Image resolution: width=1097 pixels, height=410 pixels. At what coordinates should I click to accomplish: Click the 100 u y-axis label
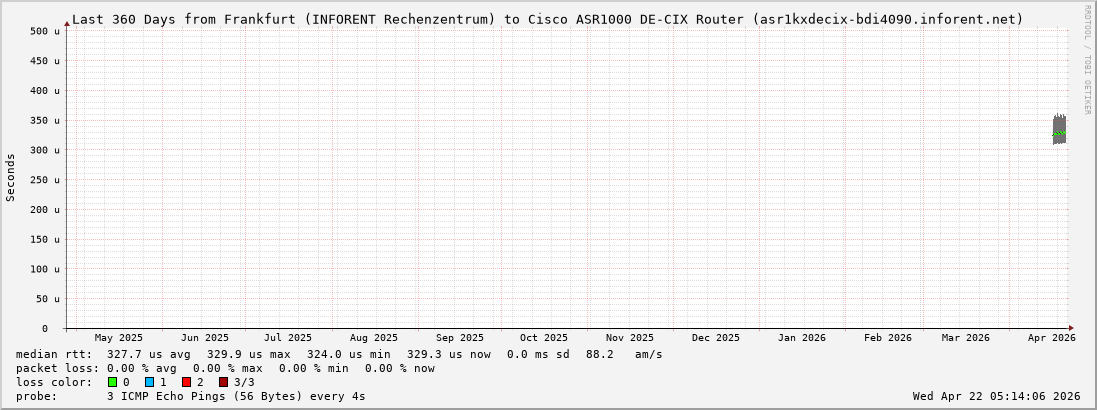pyautogui.click(x=46, y=269)
